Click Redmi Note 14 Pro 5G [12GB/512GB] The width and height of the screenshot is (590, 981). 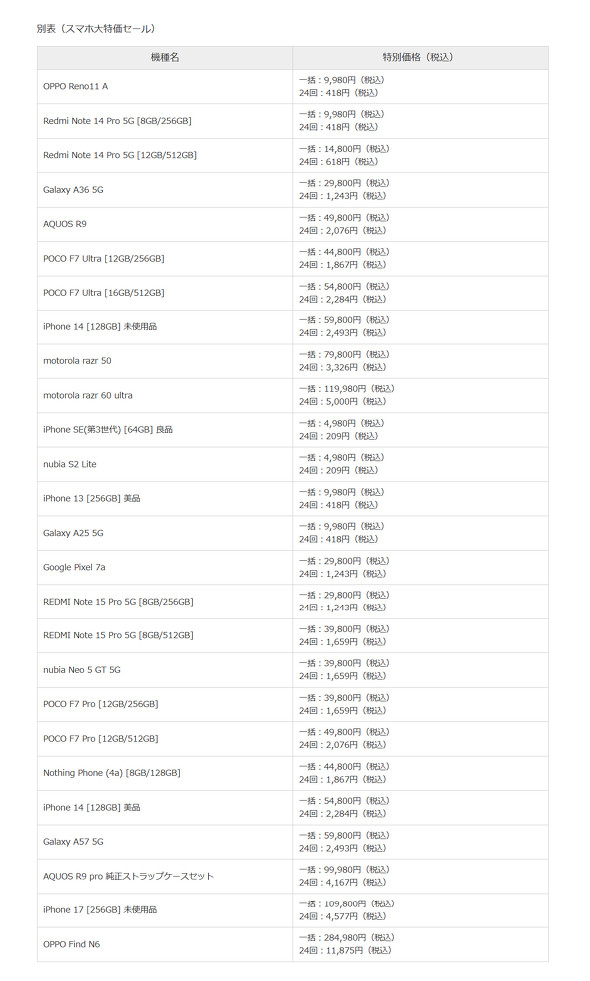pyautogui.click(x=120, y=155)
